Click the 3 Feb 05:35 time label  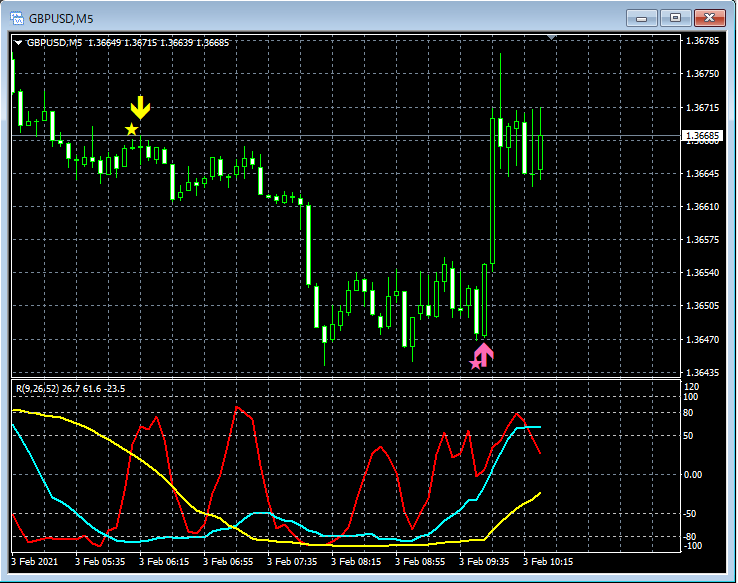click(100, 561)
